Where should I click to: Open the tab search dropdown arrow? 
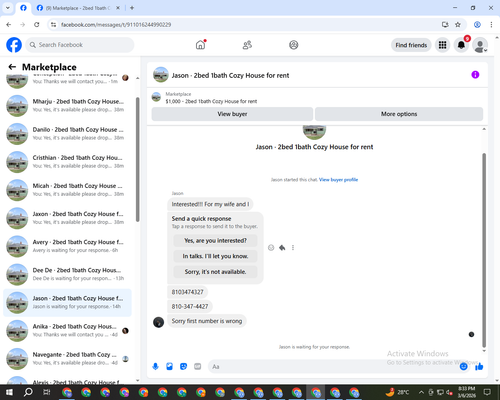pyautogui.click(x=8, y=8)
